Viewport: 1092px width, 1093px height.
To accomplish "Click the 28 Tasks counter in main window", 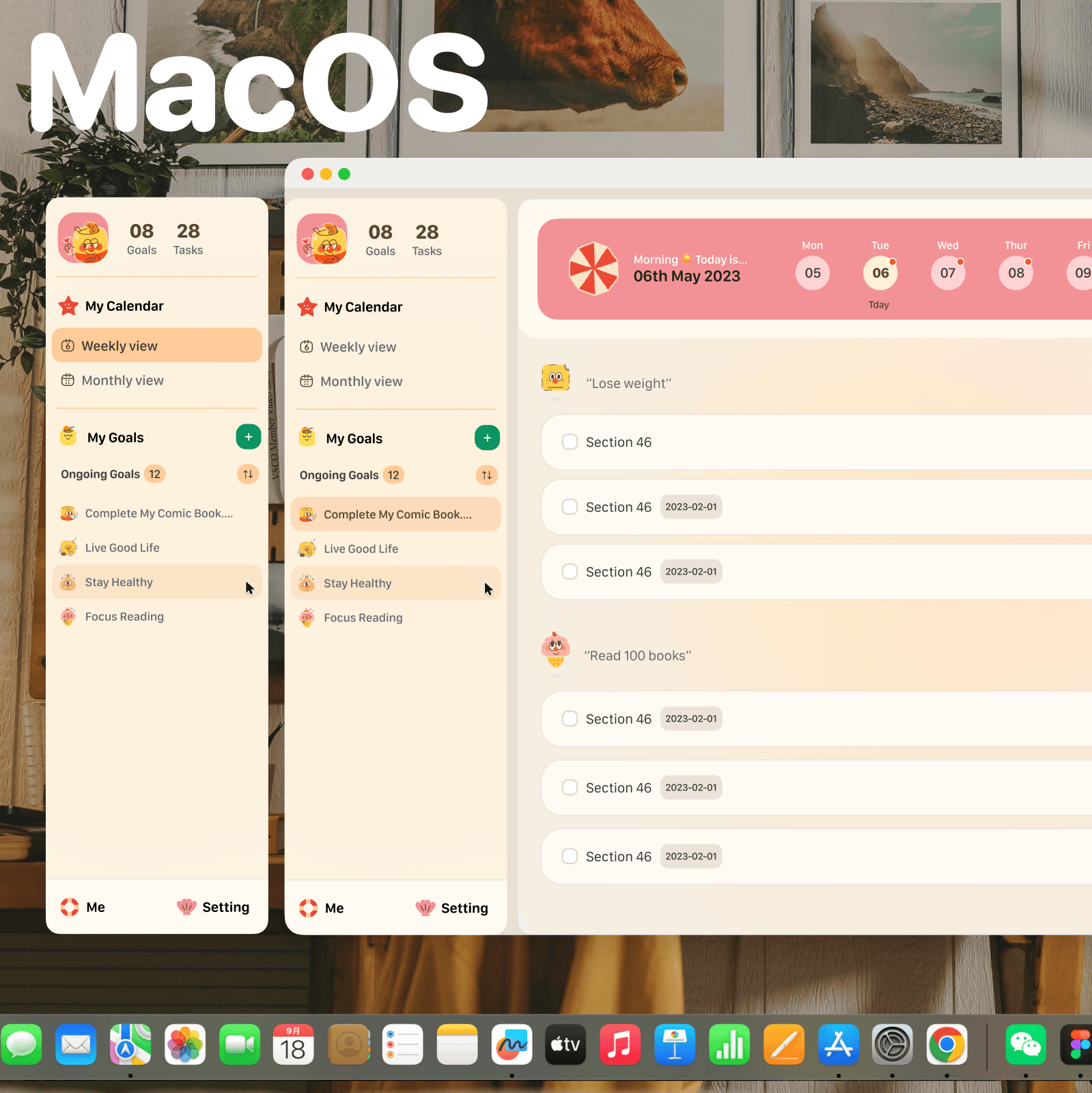I will pos(427,240).
